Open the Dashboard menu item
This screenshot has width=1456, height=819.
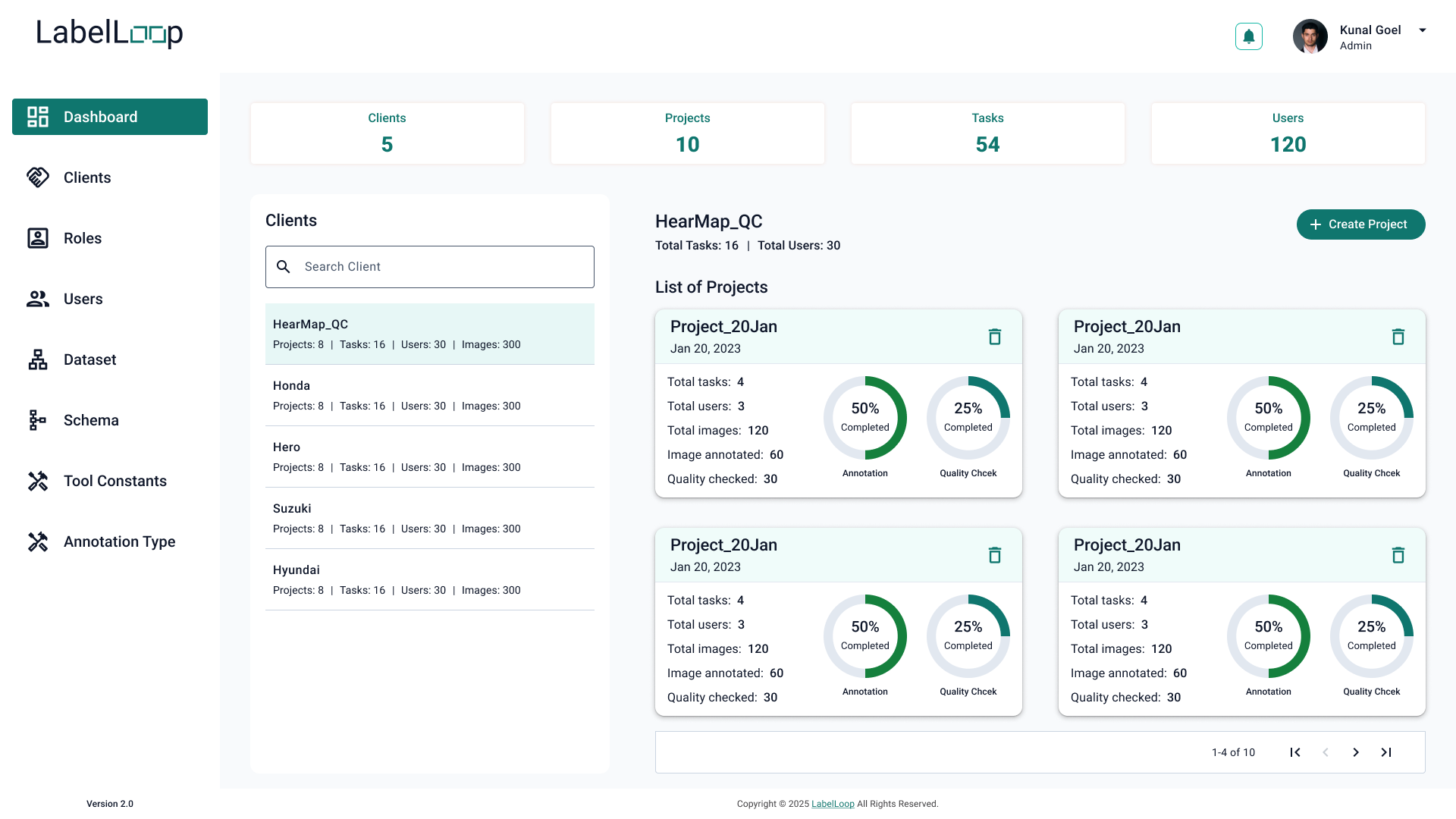coord(110,117)
